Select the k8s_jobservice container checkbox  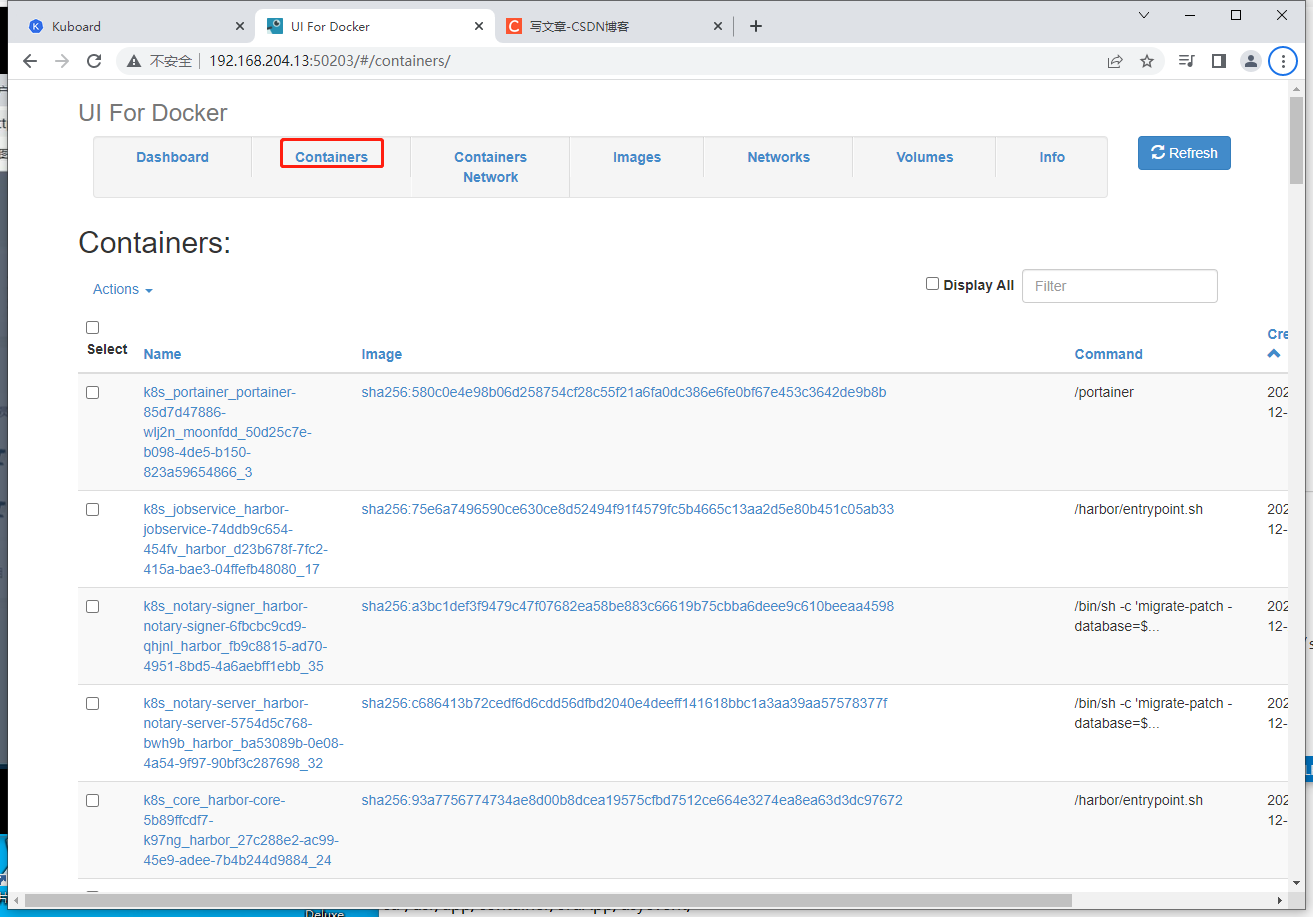[93, 509]
